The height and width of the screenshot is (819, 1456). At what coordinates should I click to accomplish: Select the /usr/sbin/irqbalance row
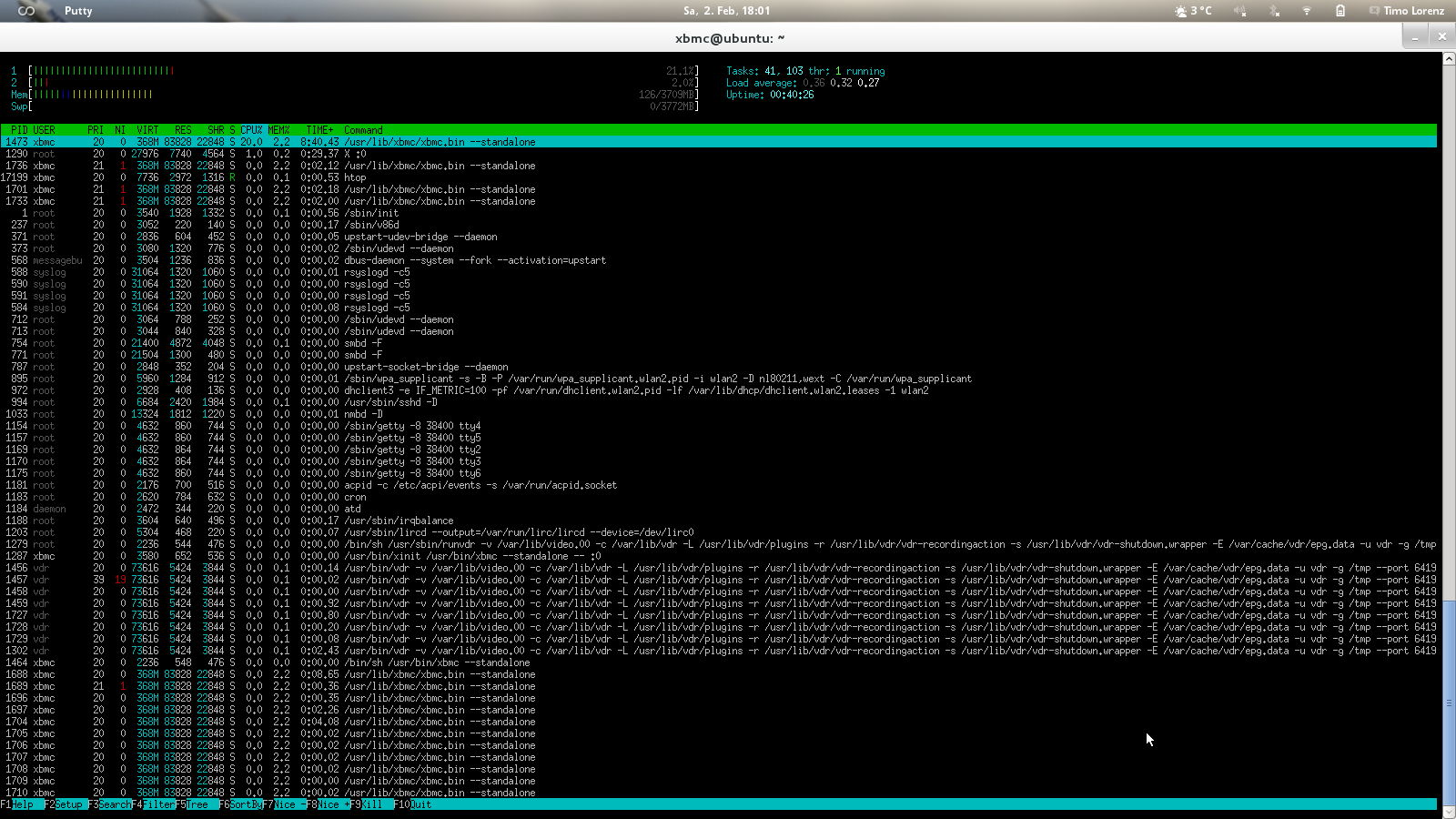(x=719, y=521)
